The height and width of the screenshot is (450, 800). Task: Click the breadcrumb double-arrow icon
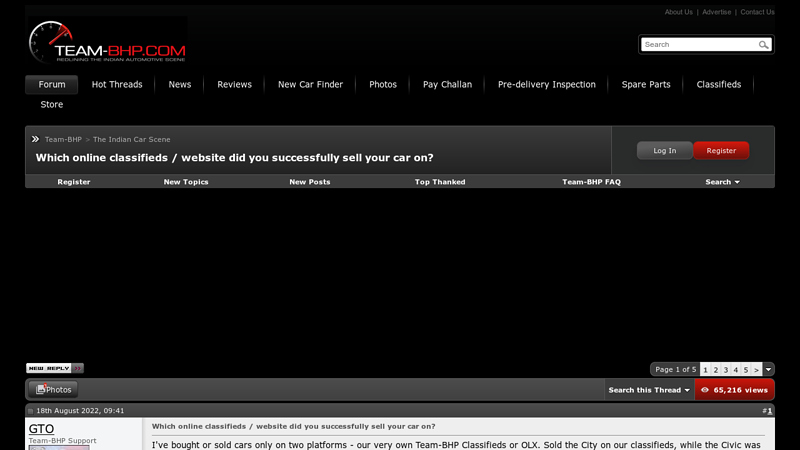[x=35, y=139]
